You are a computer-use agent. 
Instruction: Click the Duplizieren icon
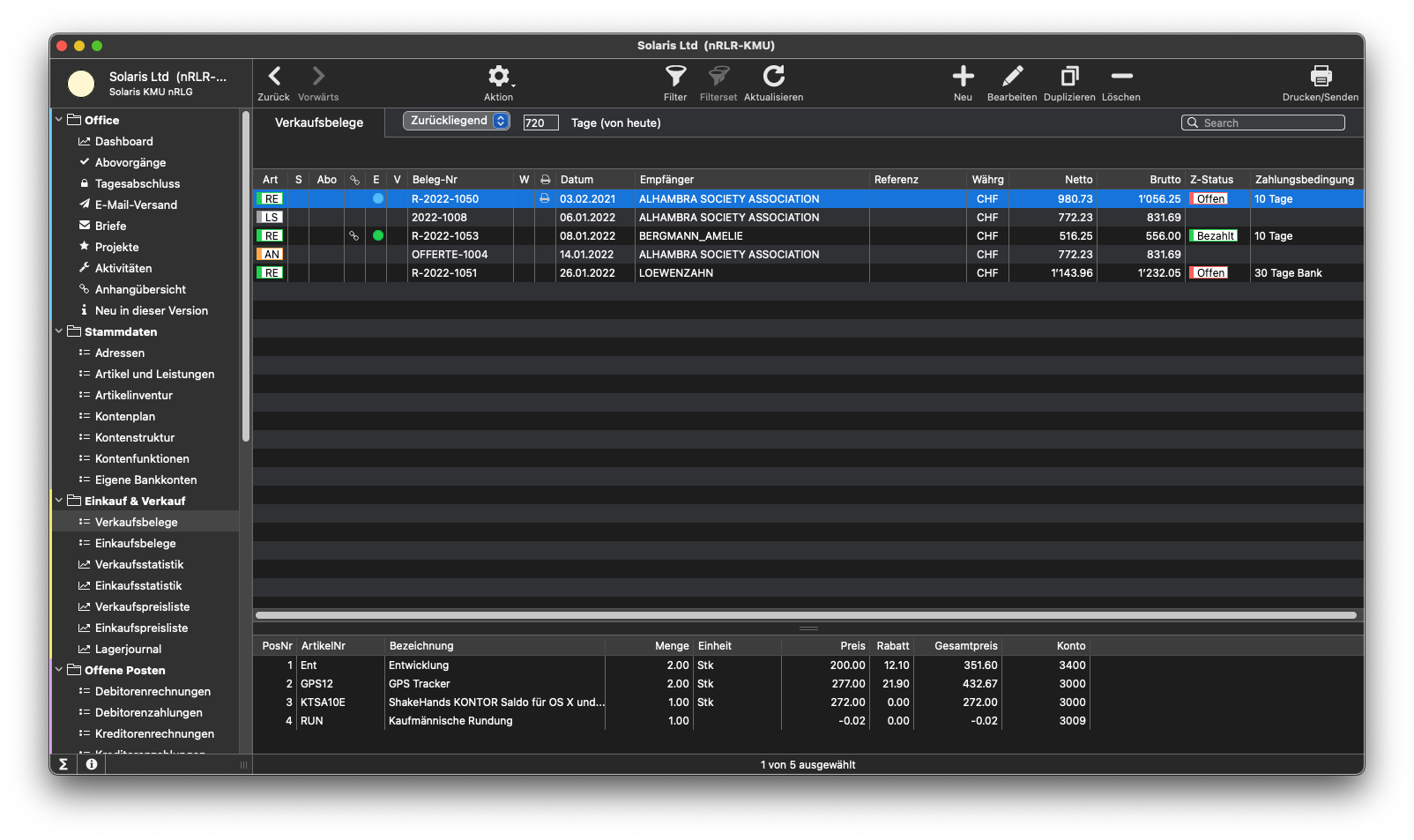pyautogui.click(x=1069, y=77)
